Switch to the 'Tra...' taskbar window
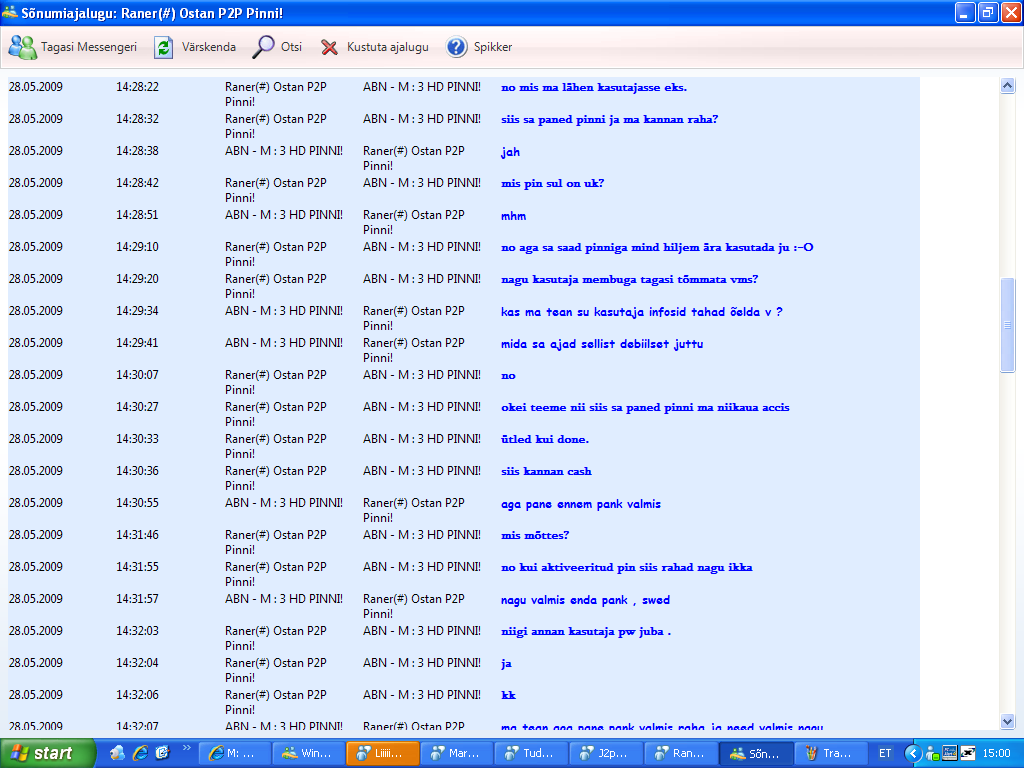 pyautogui.click(x=829, y=753)
